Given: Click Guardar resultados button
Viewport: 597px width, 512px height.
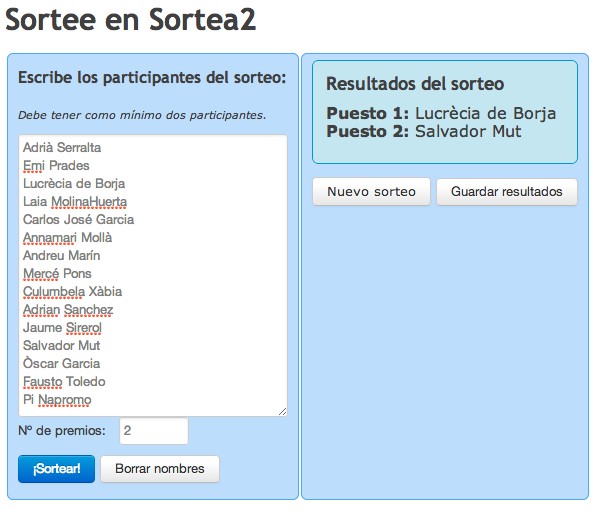Looking at the screenshot, I should pyautogui.click(x=507, y=191).
